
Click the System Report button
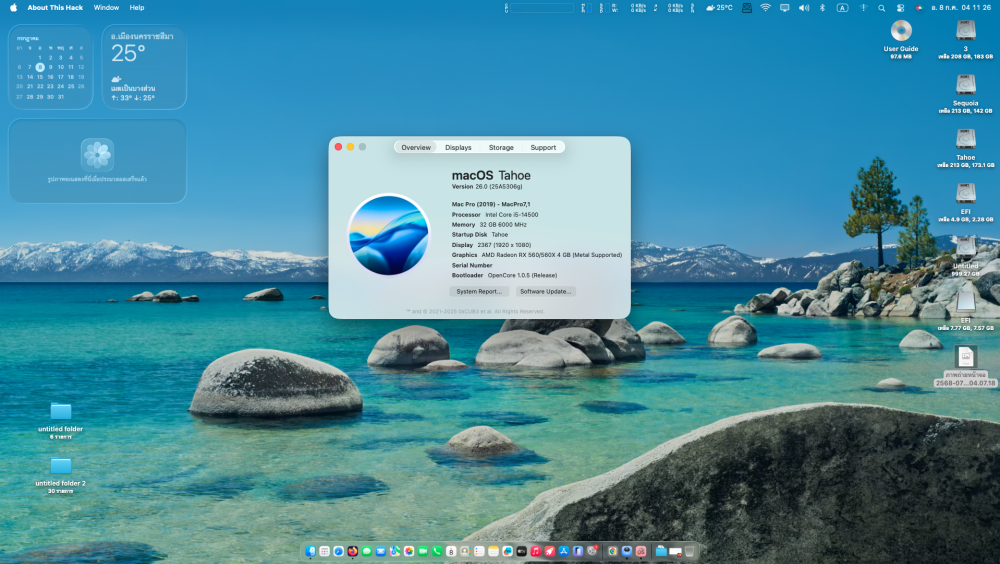tap(478, 292)
